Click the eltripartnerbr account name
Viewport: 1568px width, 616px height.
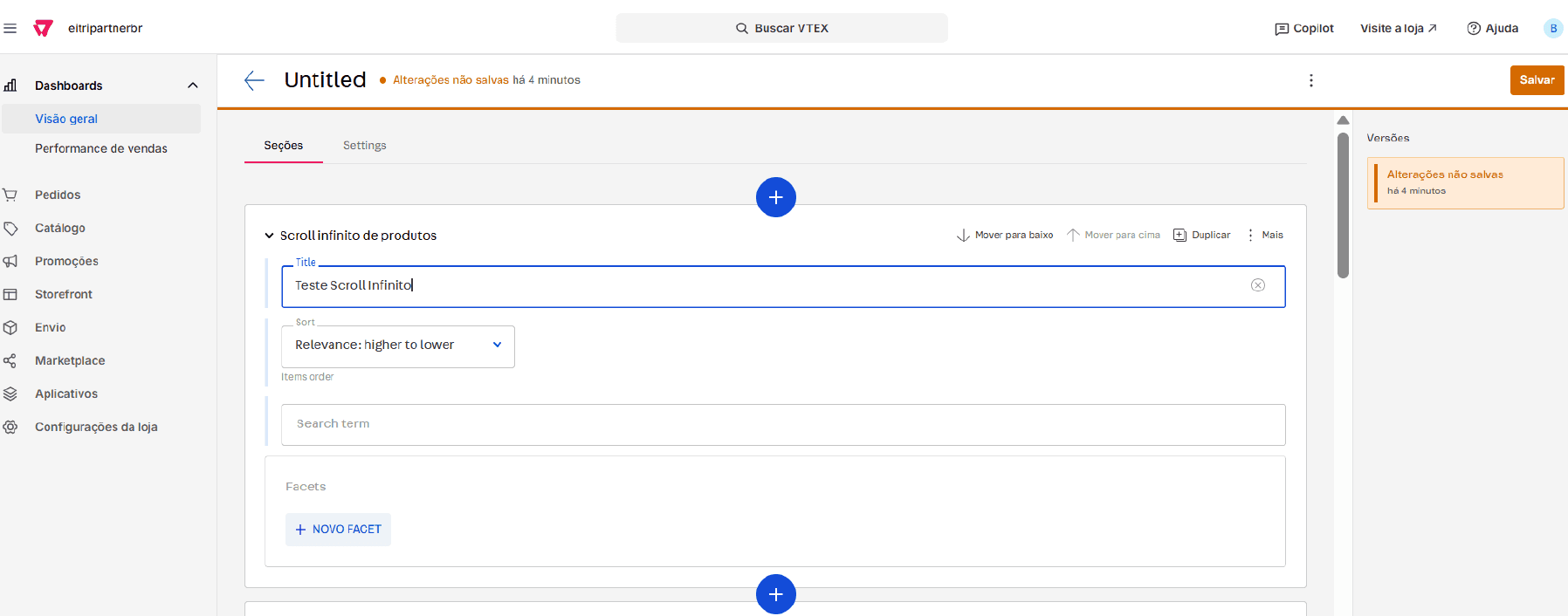click(x=105, y=28)
